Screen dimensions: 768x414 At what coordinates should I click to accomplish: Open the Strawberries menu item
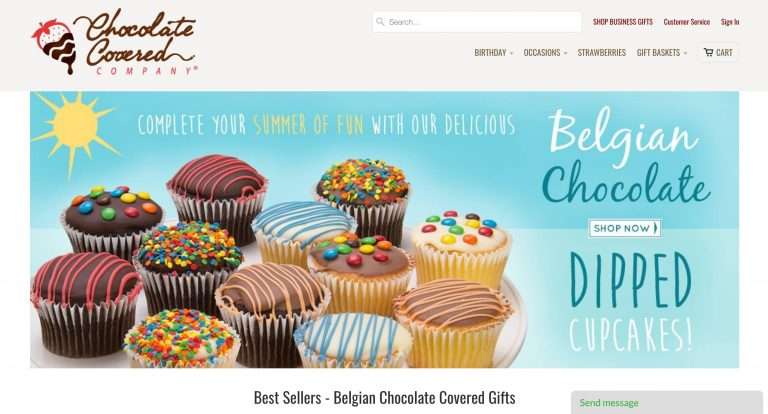coord(601,52)
